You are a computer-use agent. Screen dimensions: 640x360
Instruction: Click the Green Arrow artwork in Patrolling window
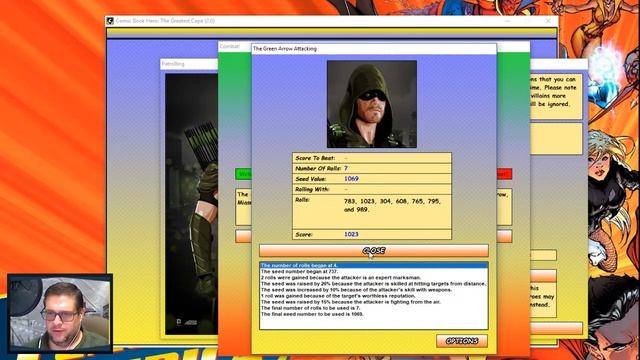pos(191,204)
